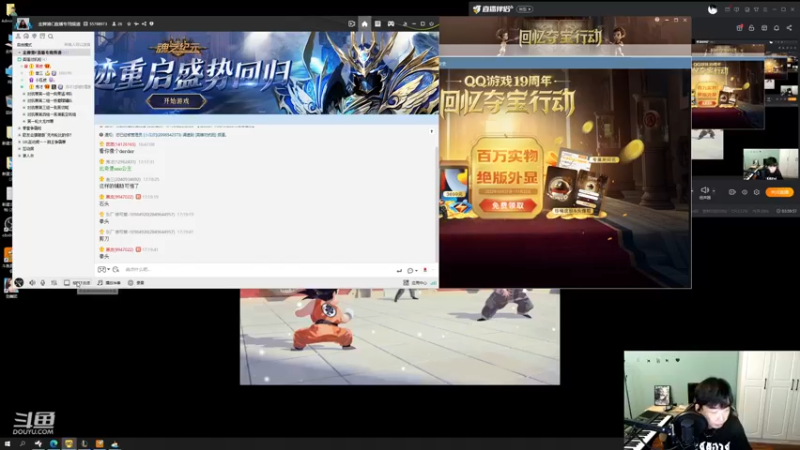
Task: Open notifications bell in 直播伴侣 toolbar
Action: click(x=777, y=28)
